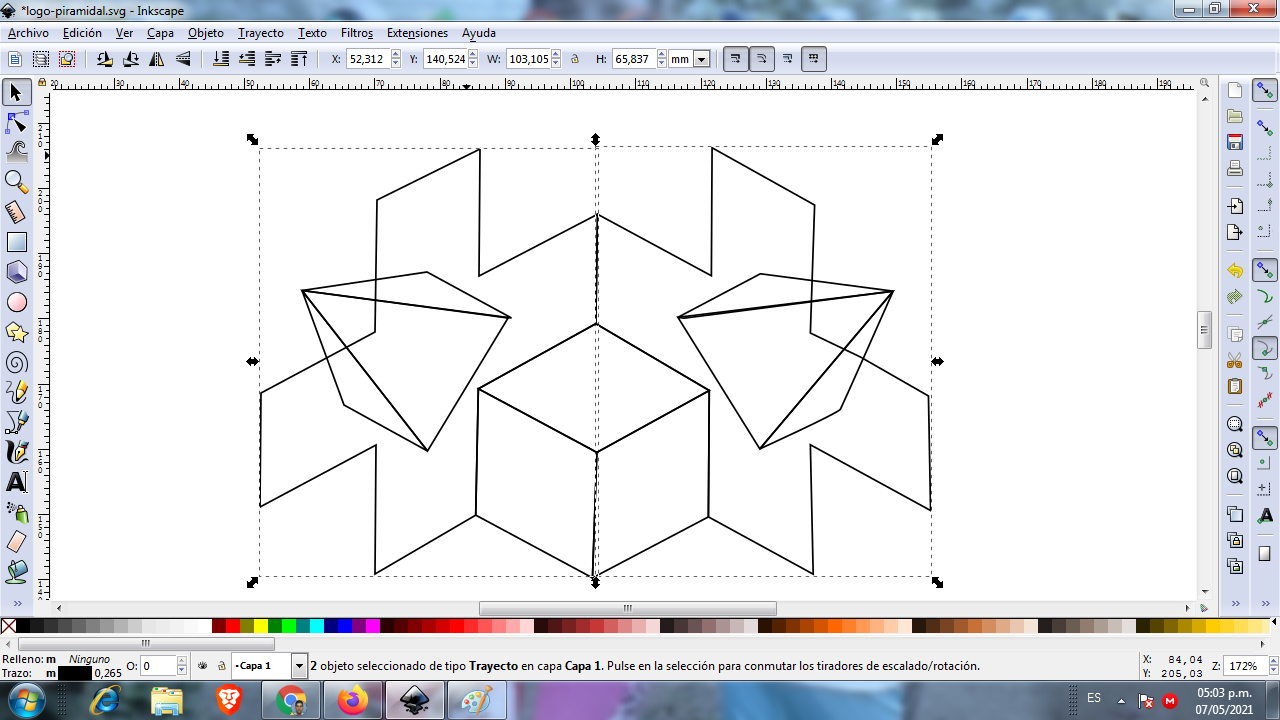Adjust opacity O stepper
The height and width of the screenshot is (720, 1280).
(183, 666)
